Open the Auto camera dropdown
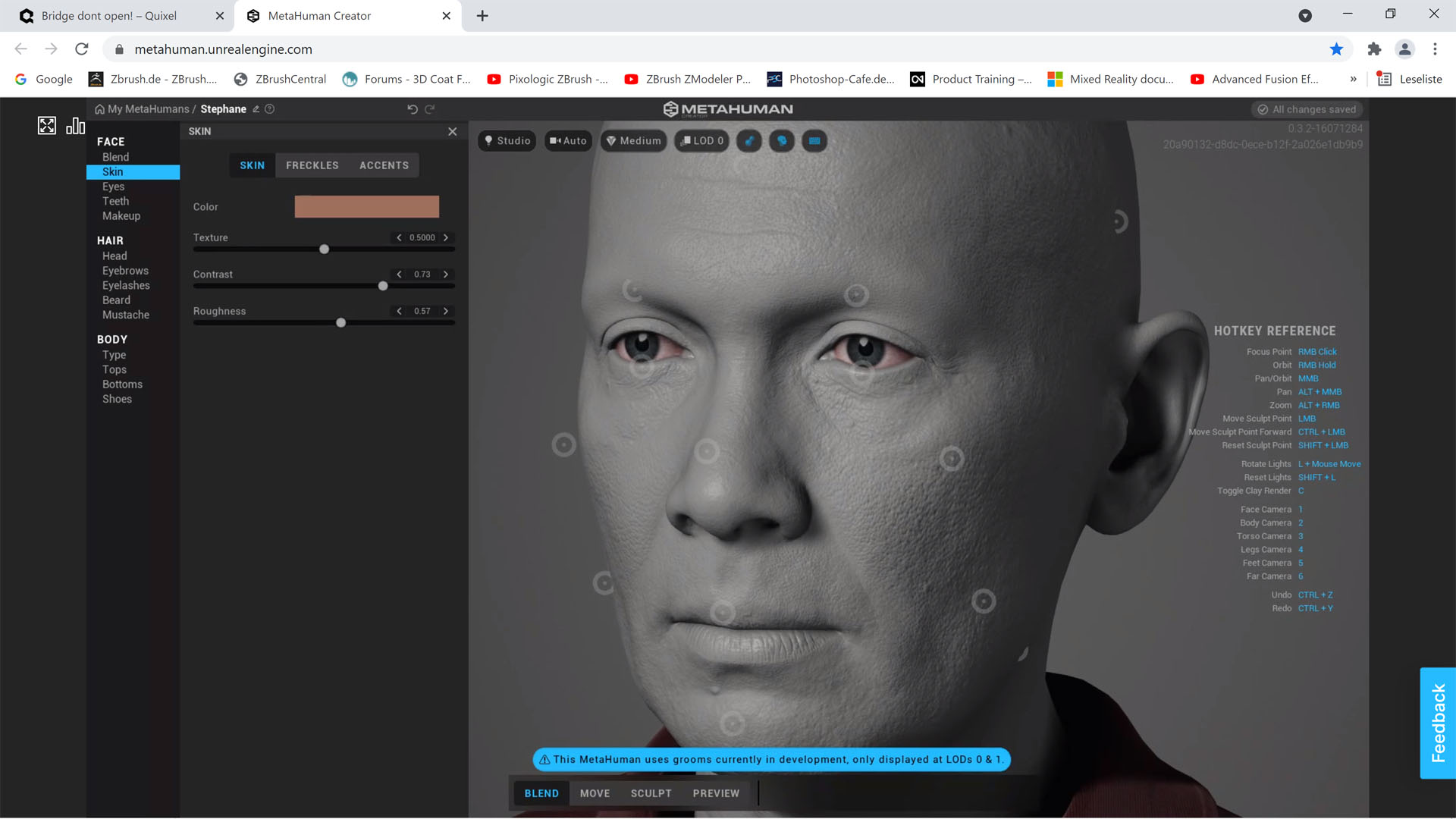The image size is (1456, 819). click(569, 141)
